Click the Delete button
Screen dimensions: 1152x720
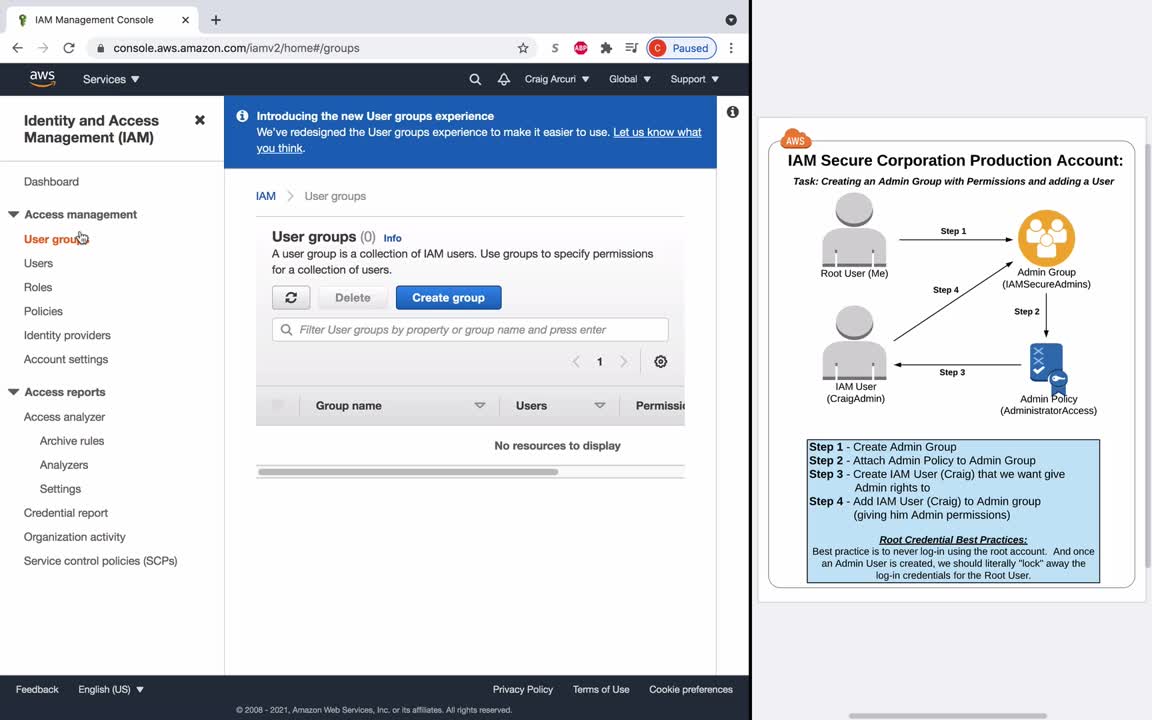tap(353, 298)
